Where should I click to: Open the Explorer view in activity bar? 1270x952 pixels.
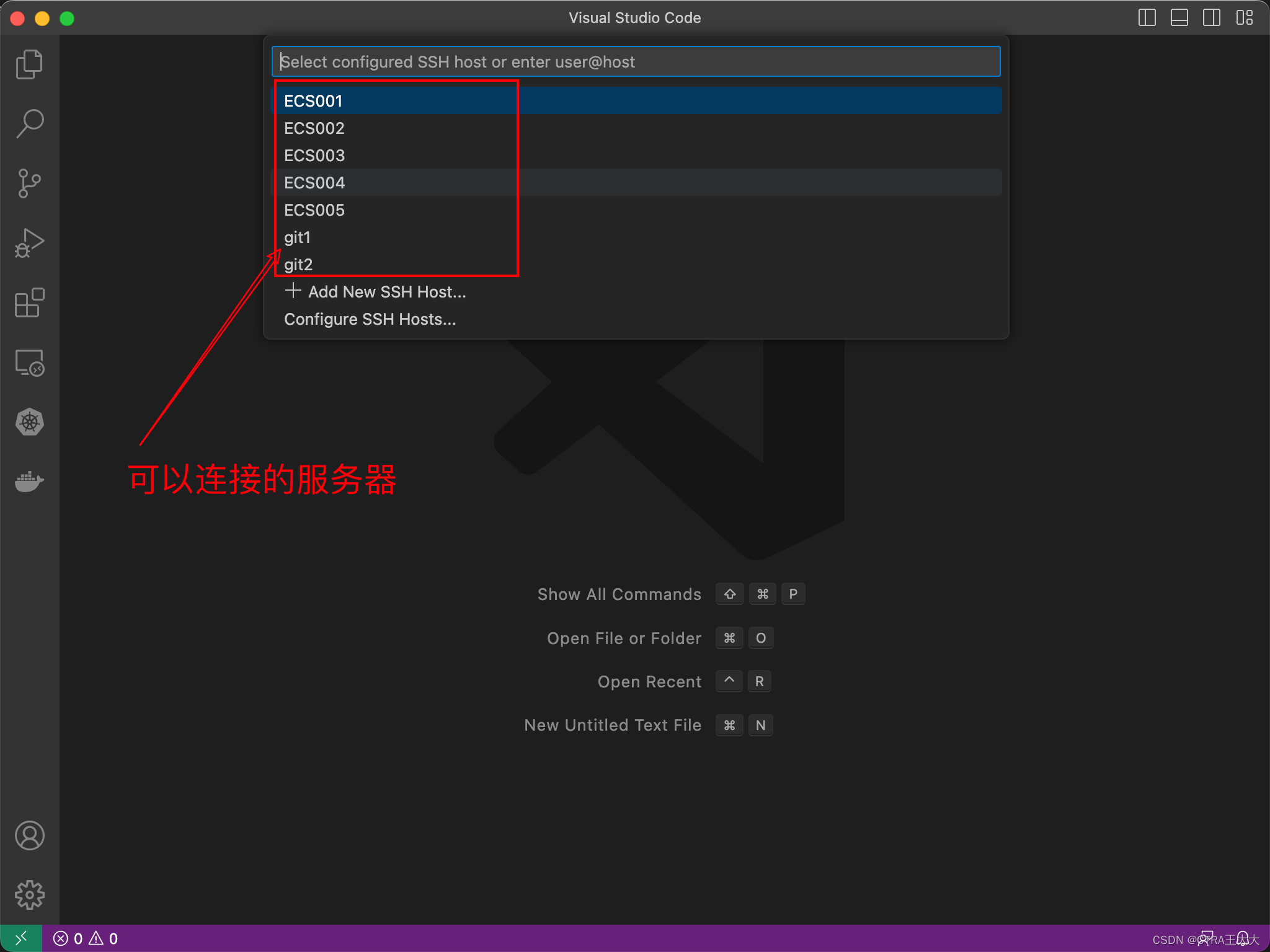coord(29,64)
